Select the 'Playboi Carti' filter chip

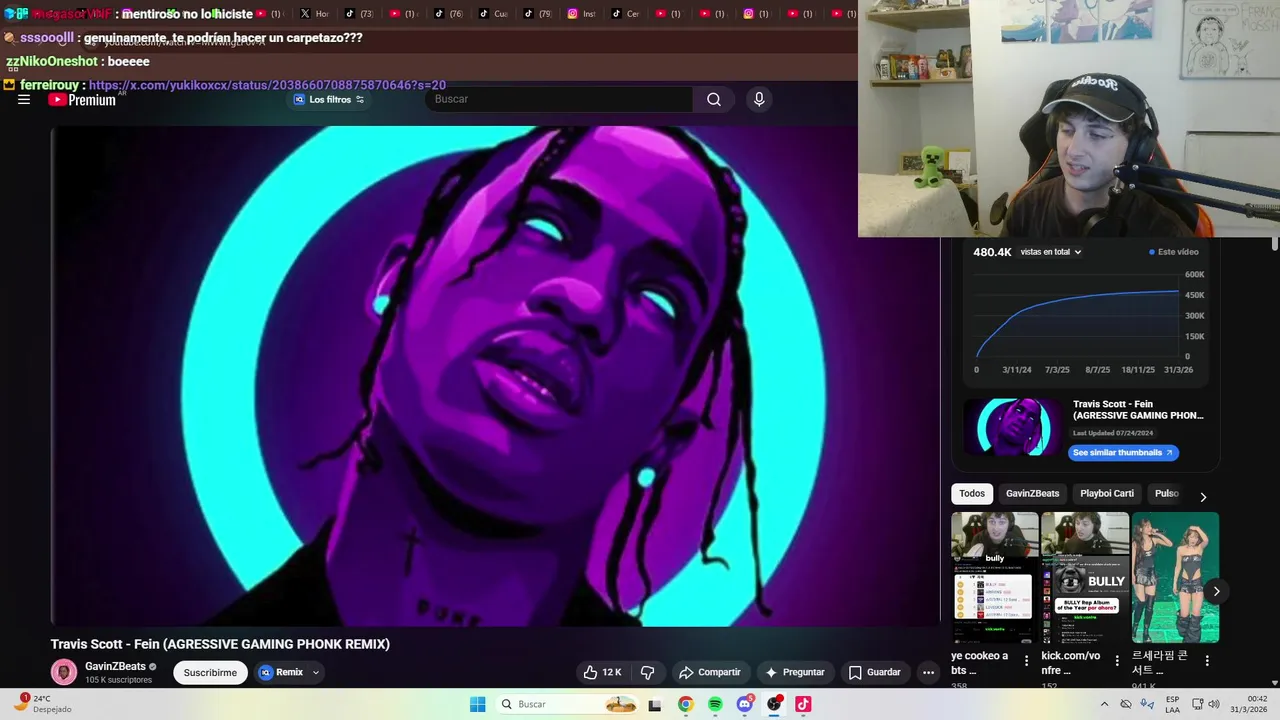(1107, 493)
